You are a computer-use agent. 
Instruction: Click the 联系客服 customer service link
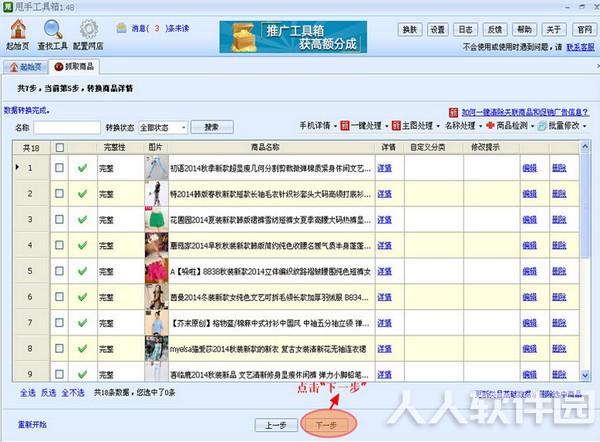[580, 47]
